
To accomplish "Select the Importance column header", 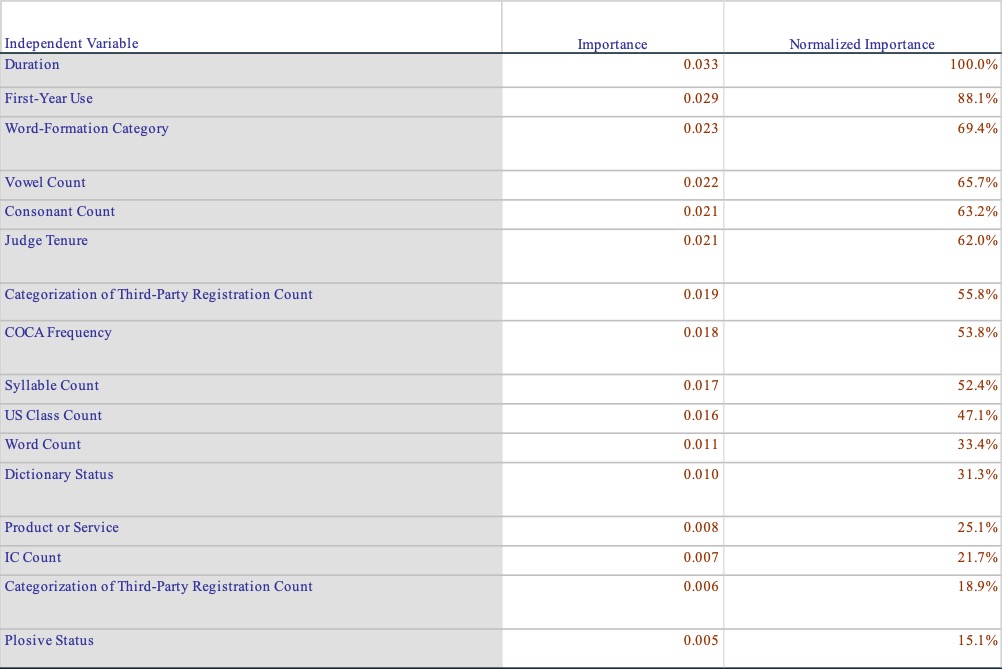I will [612, 44].
